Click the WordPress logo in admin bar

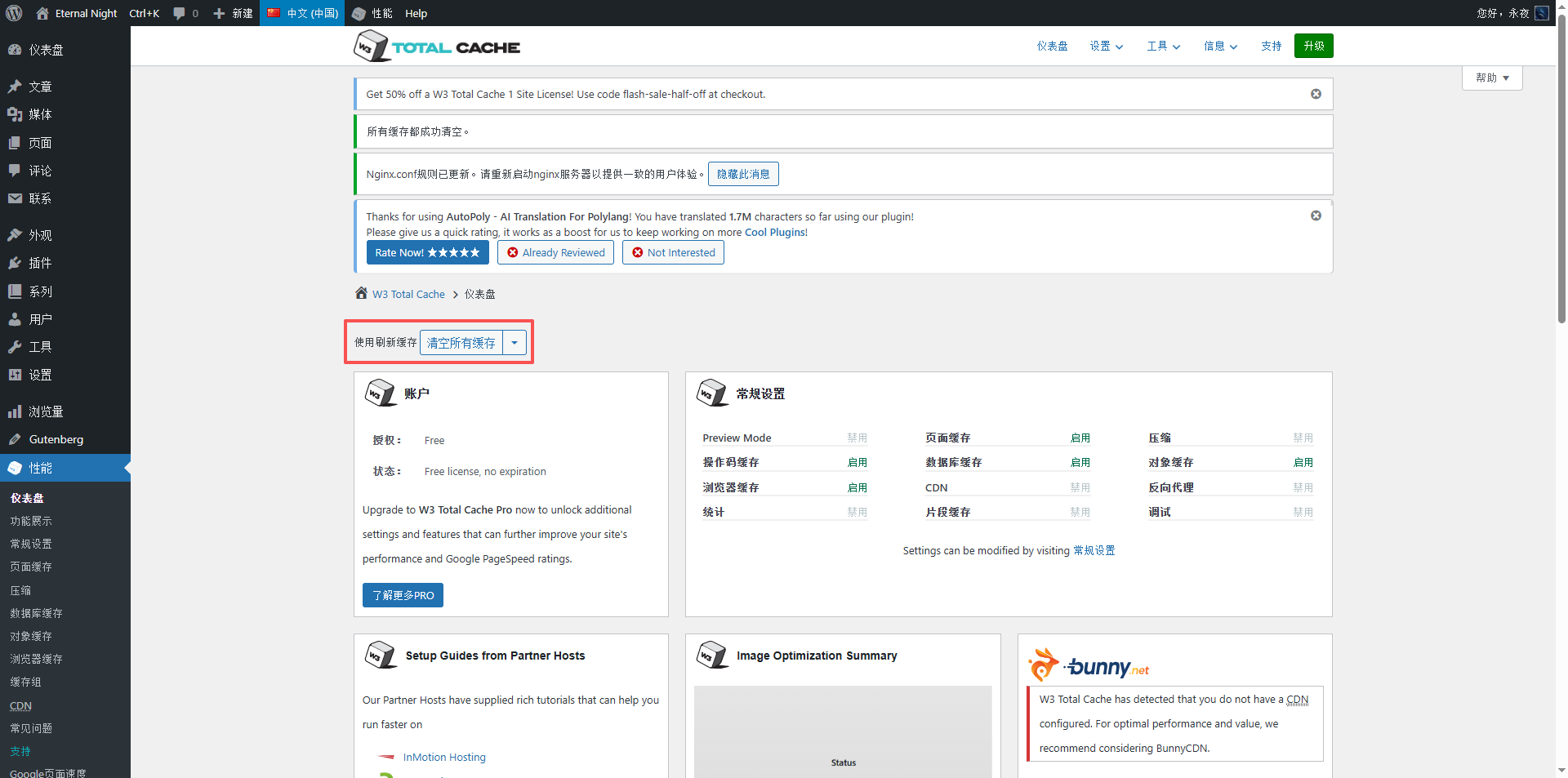[x=14, y=13]
